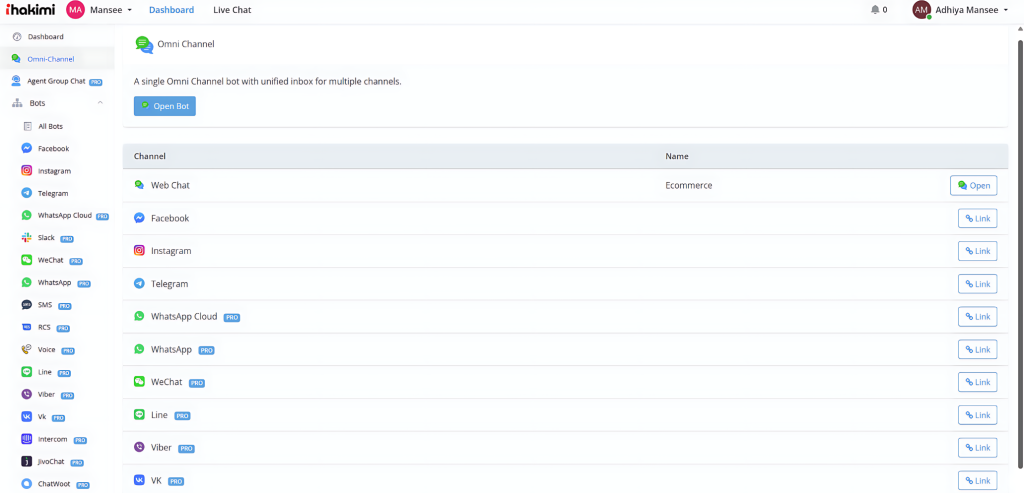
Task: Click PRO badge beside WhatsApp Cloud row
Action: [x=232, y=317]
